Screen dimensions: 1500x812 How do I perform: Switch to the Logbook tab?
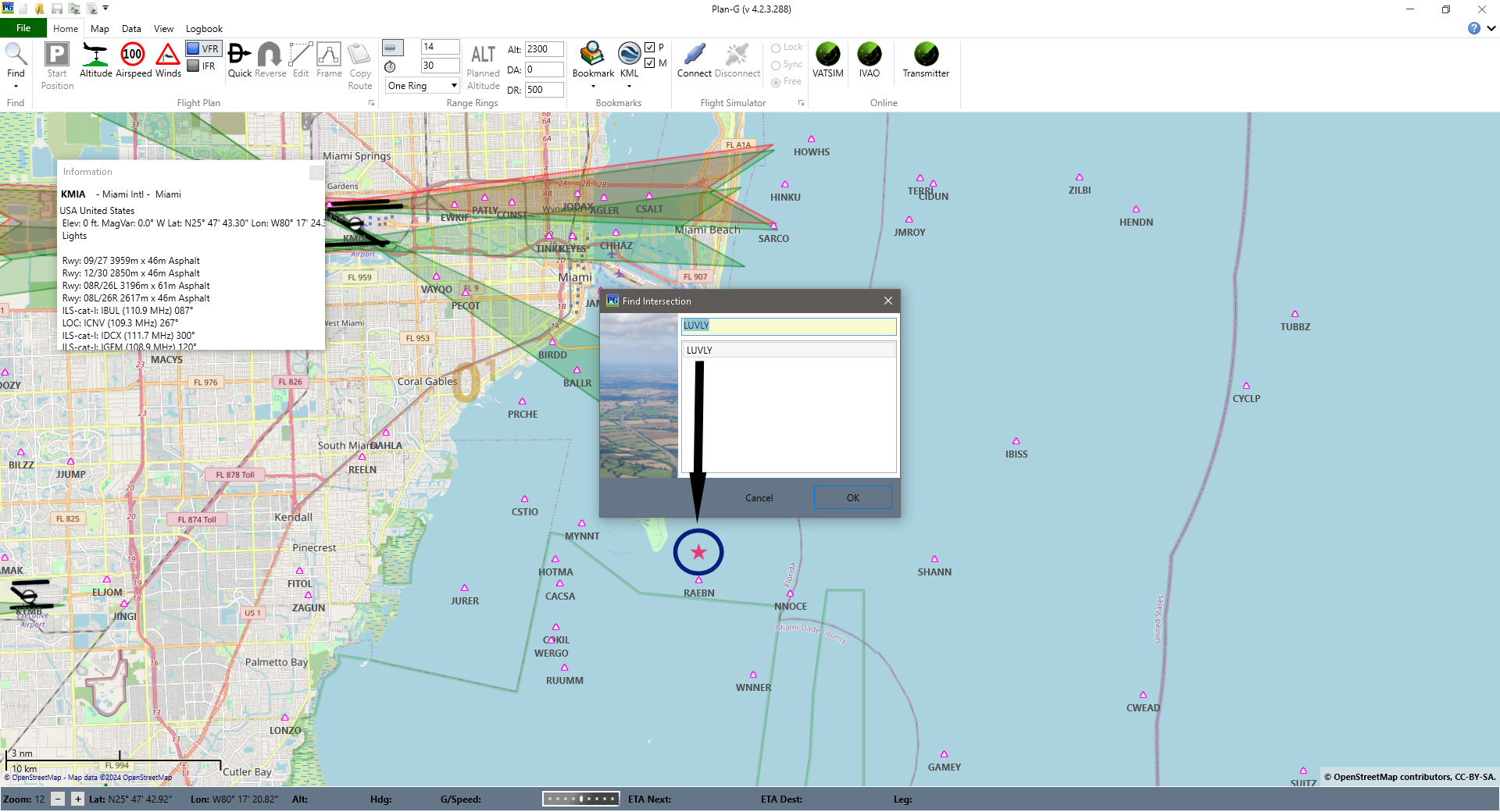pos(204,29)
